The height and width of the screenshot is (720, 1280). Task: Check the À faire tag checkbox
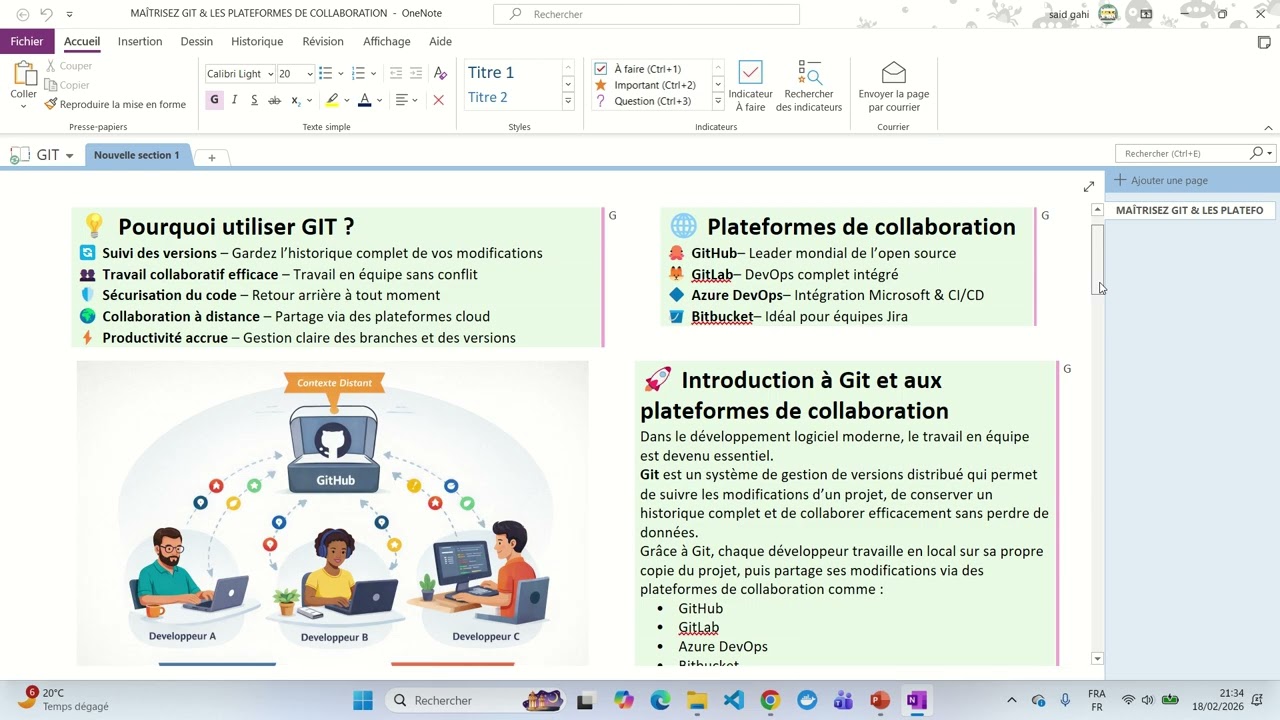[601, 69]
